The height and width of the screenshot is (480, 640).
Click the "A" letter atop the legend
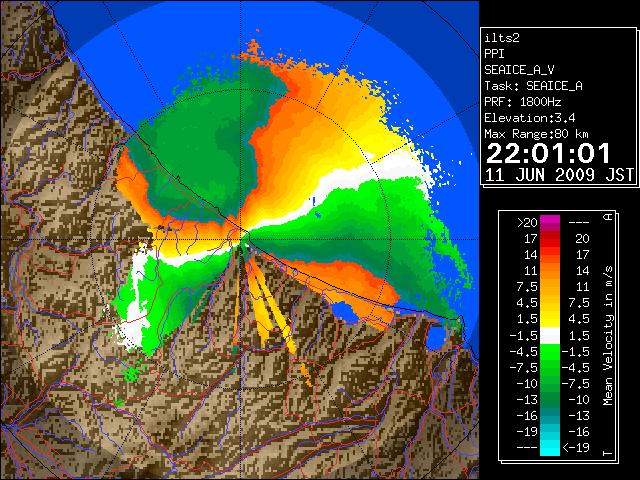(x=608, y=216)
